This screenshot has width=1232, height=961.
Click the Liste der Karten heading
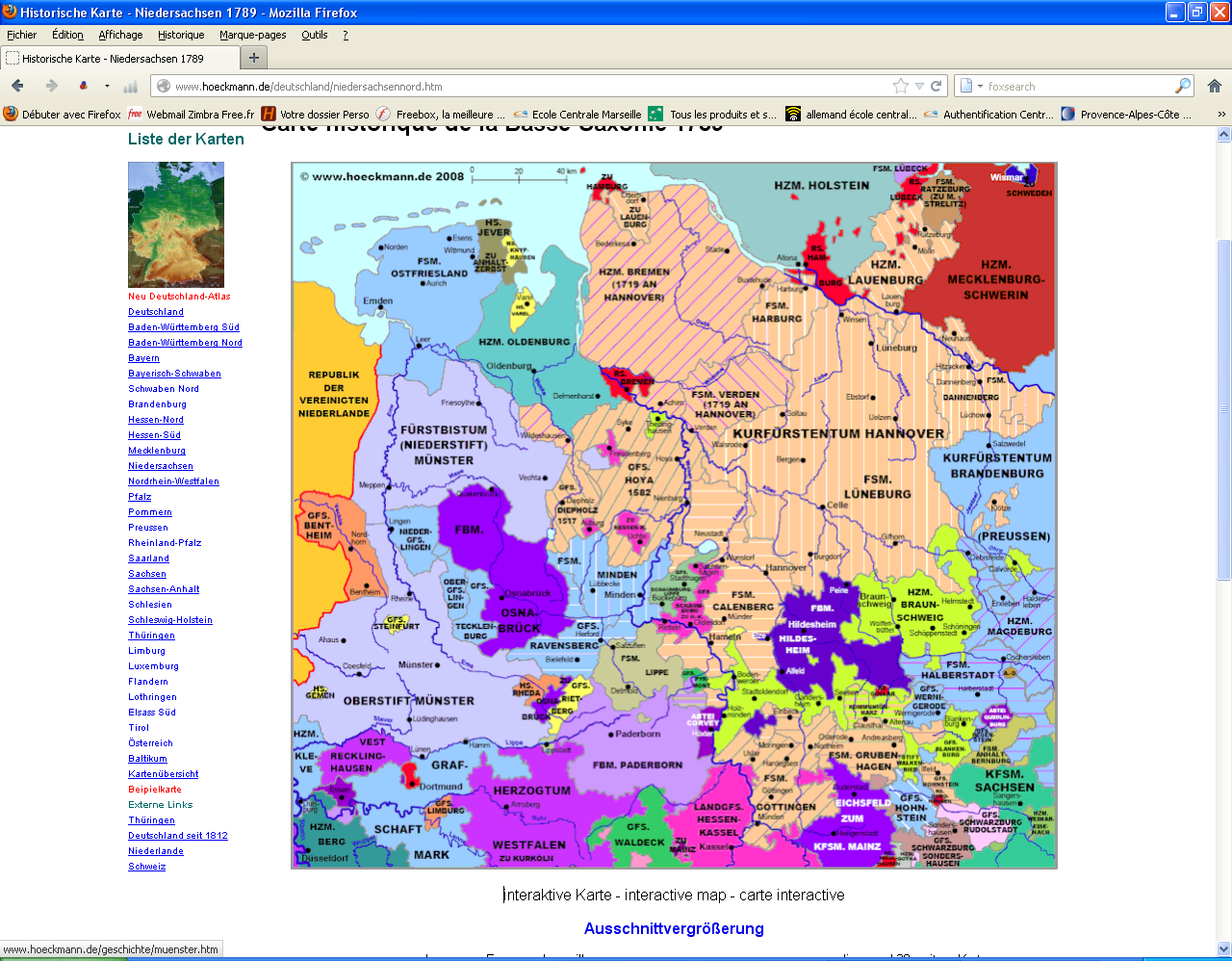point(186,139)
